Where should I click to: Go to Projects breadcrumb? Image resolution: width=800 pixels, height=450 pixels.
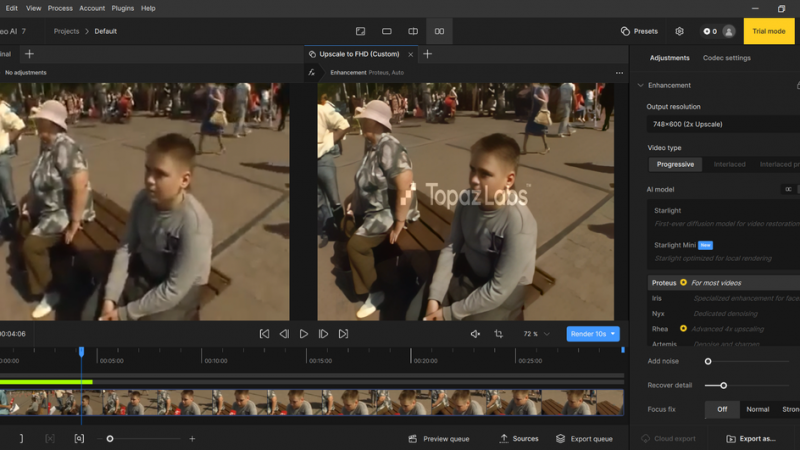(x=66, y=31)
